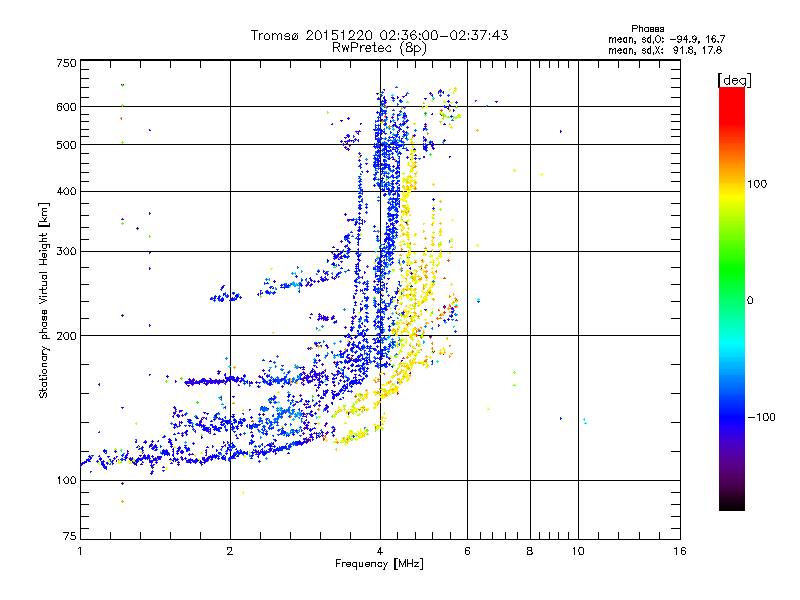Select the 'mean, sd,O: -94.9, 16.7' line

666,39
